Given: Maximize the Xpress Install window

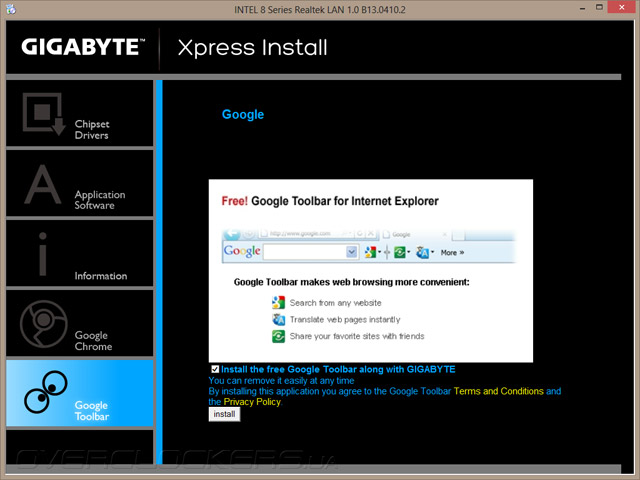Looking at the screenshot, I should point(599,7).
